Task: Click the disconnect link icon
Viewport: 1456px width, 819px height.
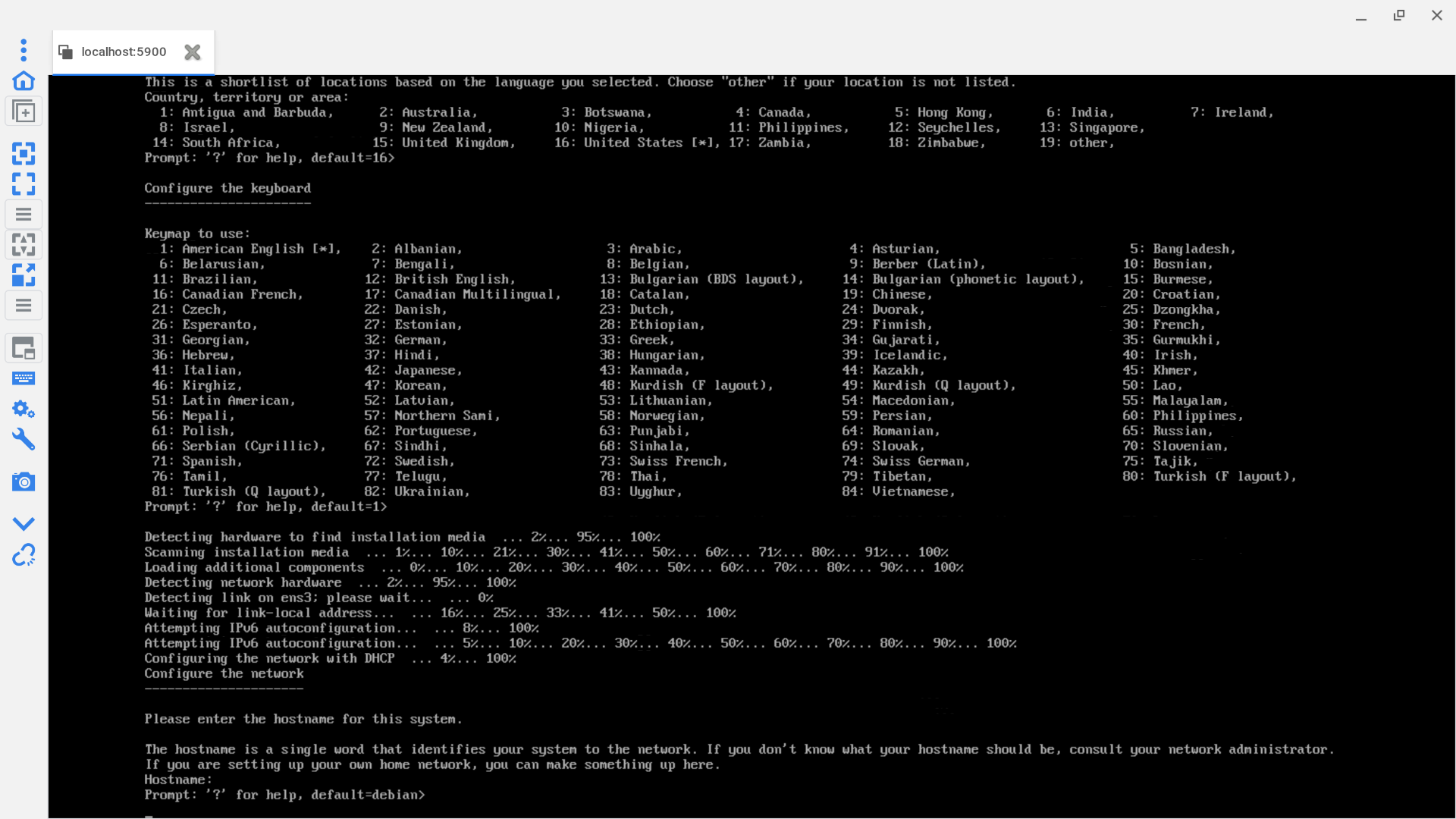Action: tap(24, 555)
